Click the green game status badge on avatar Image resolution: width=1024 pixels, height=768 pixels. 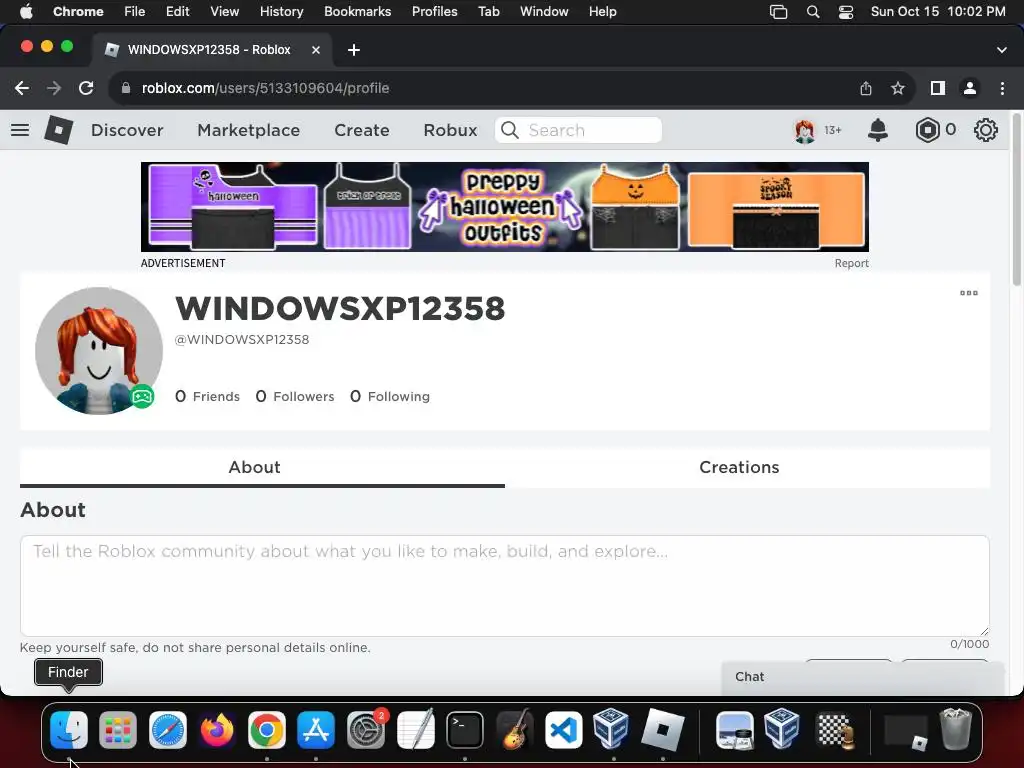click(142, 396)
